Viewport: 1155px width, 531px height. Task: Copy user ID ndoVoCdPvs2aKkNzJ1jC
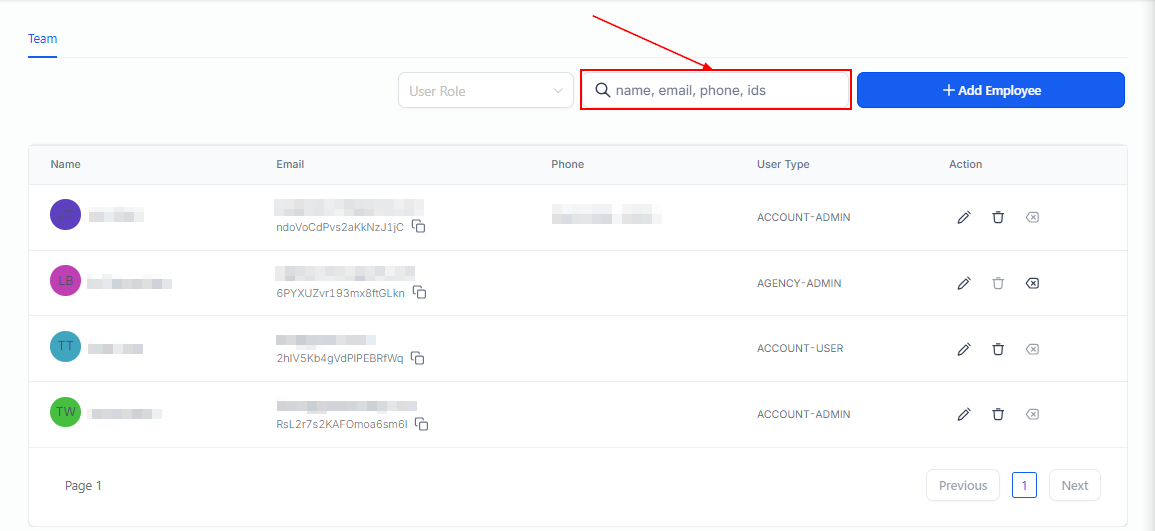coord(420,227)
